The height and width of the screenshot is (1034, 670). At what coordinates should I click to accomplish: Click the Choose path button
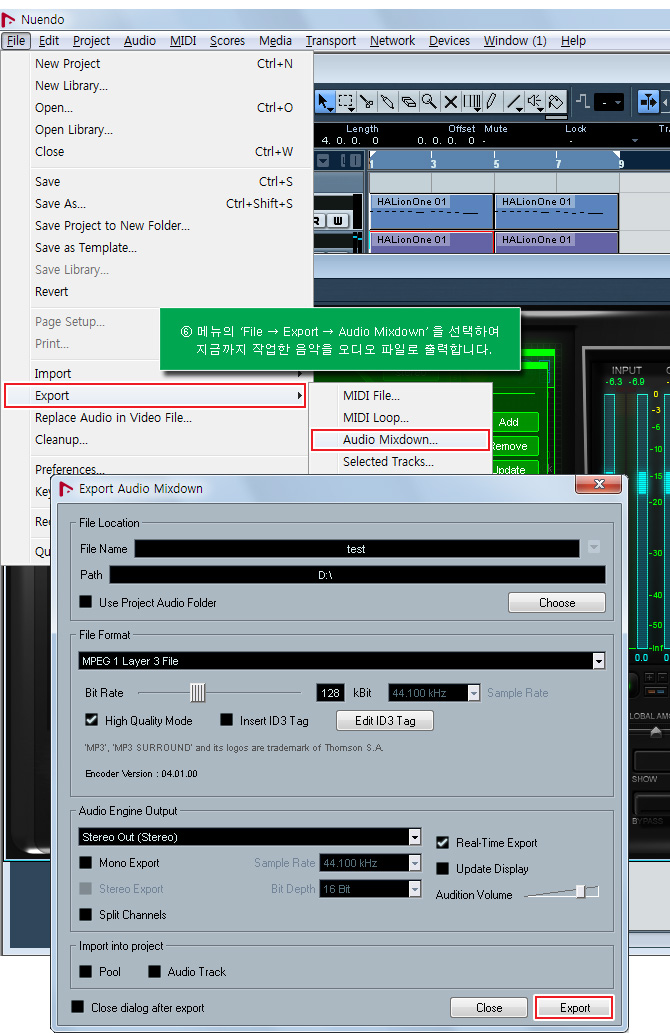pyautogui.click(x=557, y=602)
